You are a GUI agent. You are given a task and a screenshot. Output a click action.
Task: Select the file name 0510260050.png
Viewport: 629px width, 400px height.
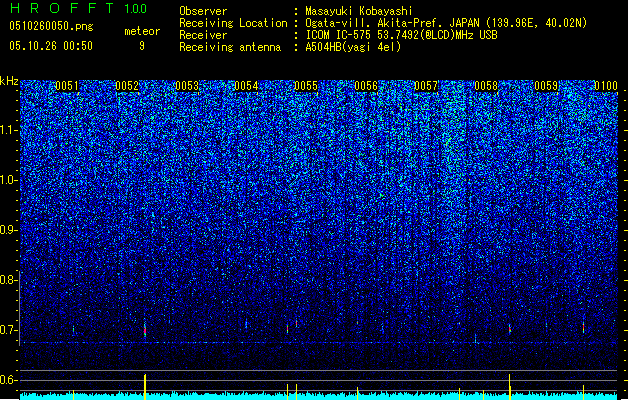pyautogui.click(x=51, y=26)
